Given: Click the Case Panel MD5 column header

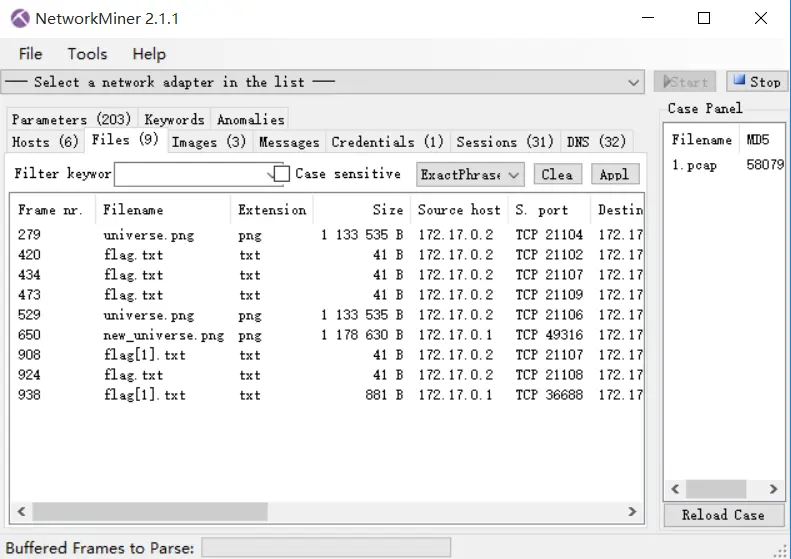Looking at the screenshot, I should coord(762,140).
